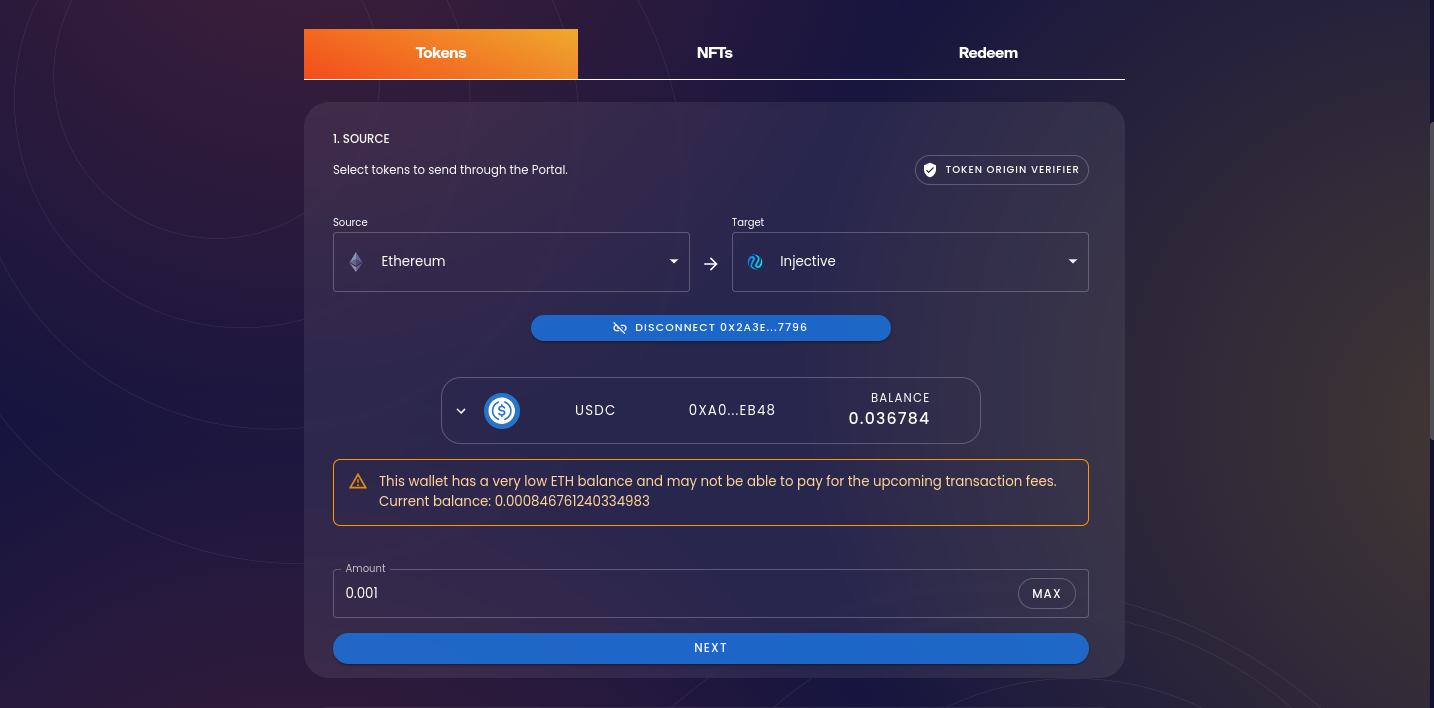Click the USDC coin icon
Screen dimensions: 1434x708
tap(502, 410)
